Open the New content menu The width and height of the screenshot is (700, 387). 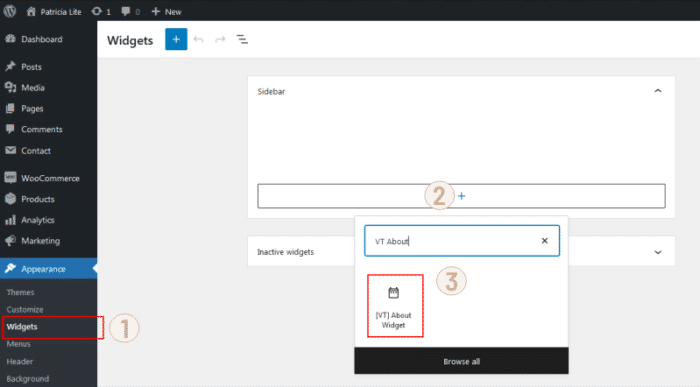[x=166, y=12]
